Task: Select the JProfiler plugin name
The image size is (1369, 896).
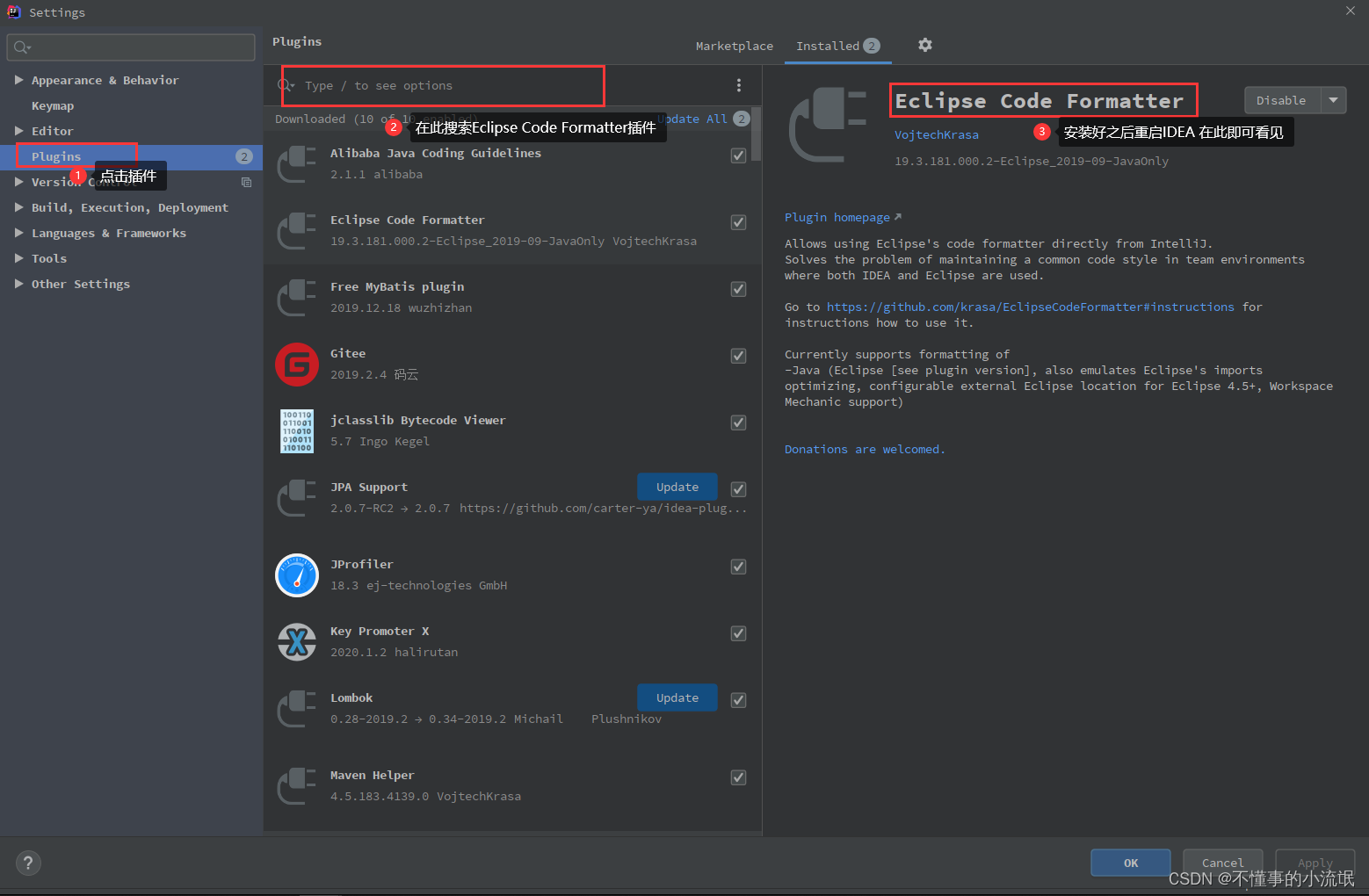Action: pos(362,564)
